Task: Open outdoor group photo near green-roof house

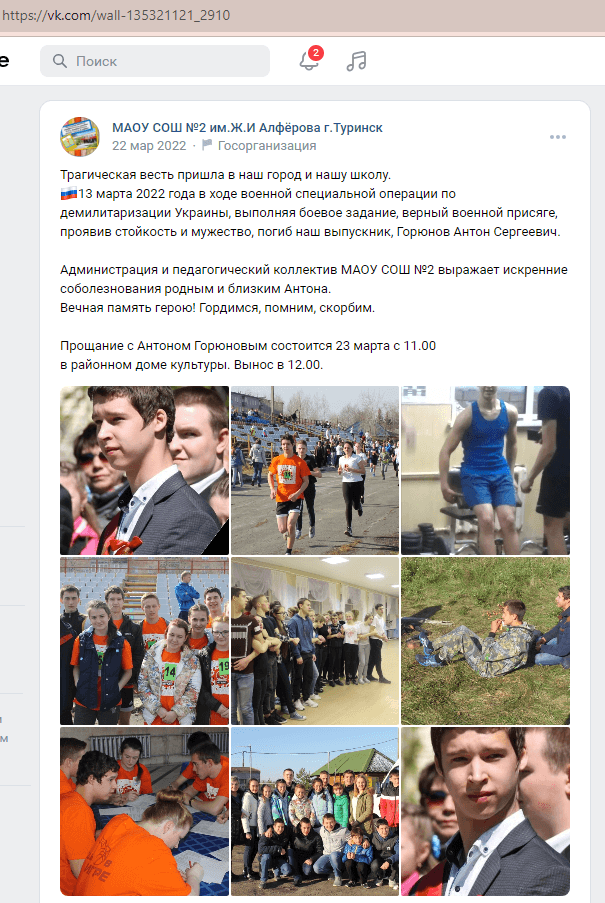Action: point(315,811)
